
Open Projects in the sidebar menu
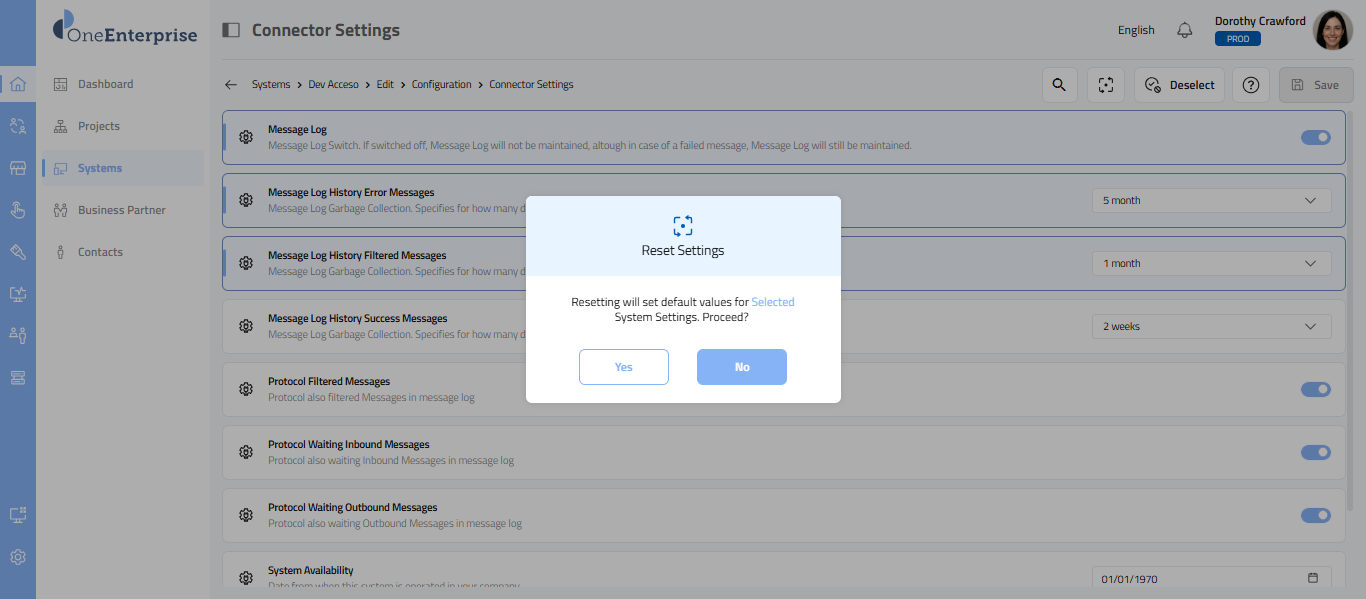(x=99, y=126)
